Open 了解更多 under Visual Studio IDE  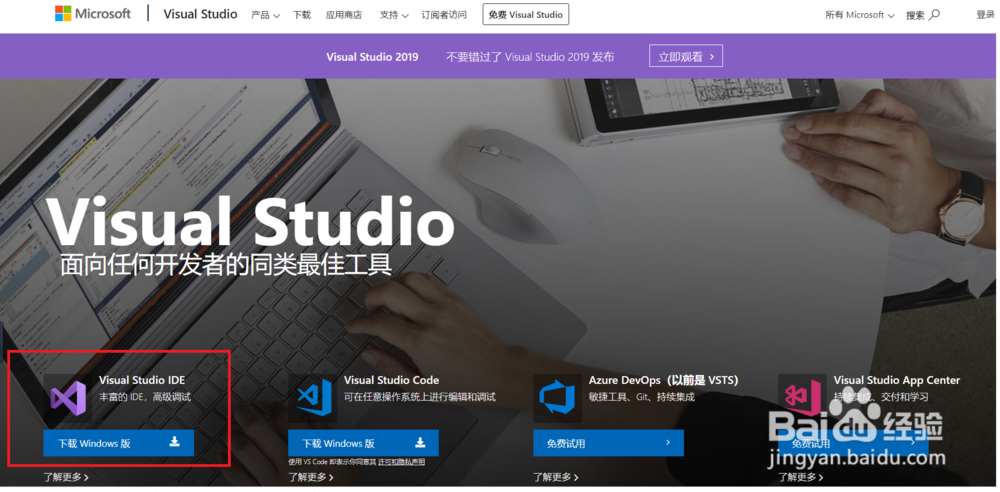66,477
